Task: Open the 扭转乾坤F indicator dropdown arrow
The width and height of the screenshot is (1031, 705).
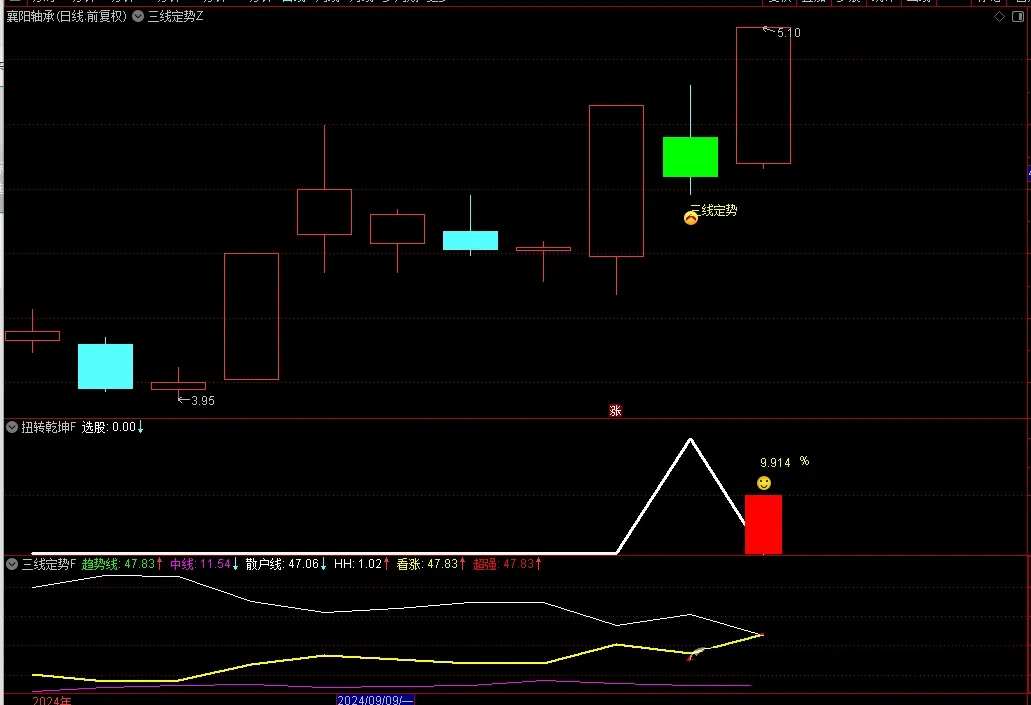Action: pyautogui.click(x=12, y=427)
